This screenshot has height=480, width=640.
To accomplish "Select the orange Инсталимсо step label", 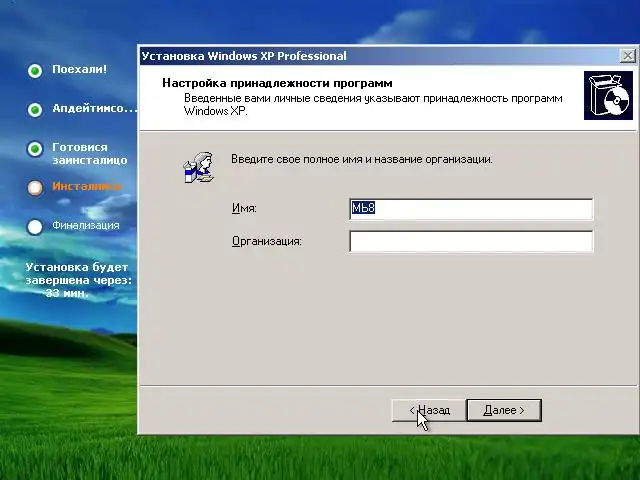I will [x=87, y=186].
